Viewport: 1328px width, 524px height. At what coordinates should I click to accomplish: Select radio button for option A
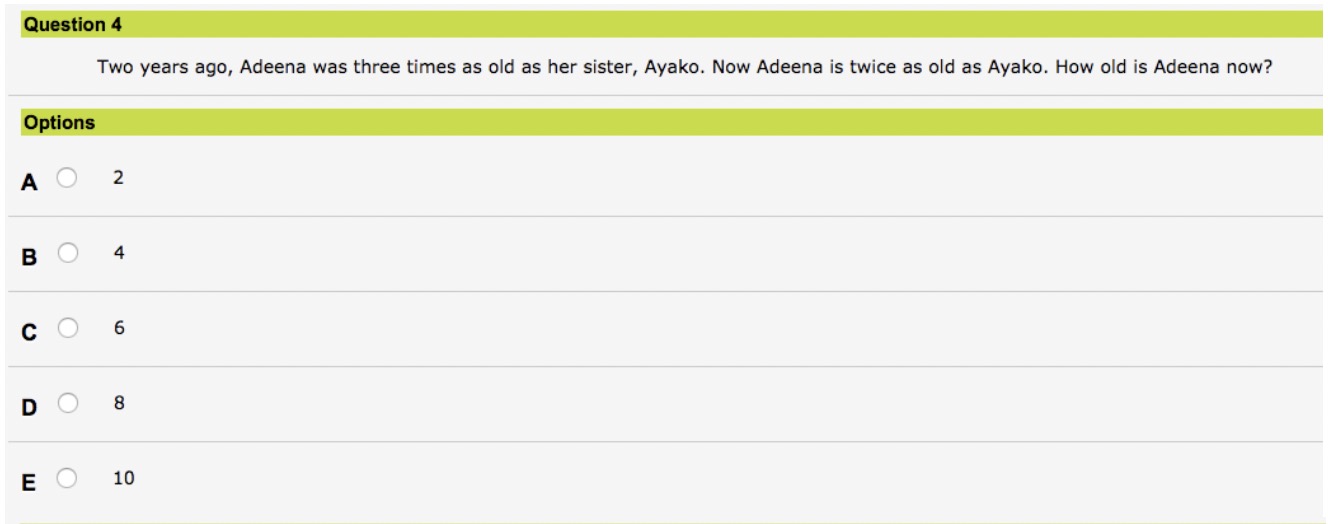pyautogui.click(x=66, y=178)
